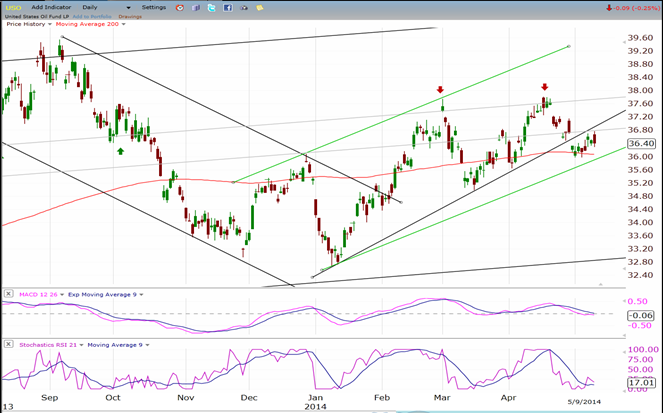Open the Stochastics RSI 21 dropdown

(x=81, y=345)
